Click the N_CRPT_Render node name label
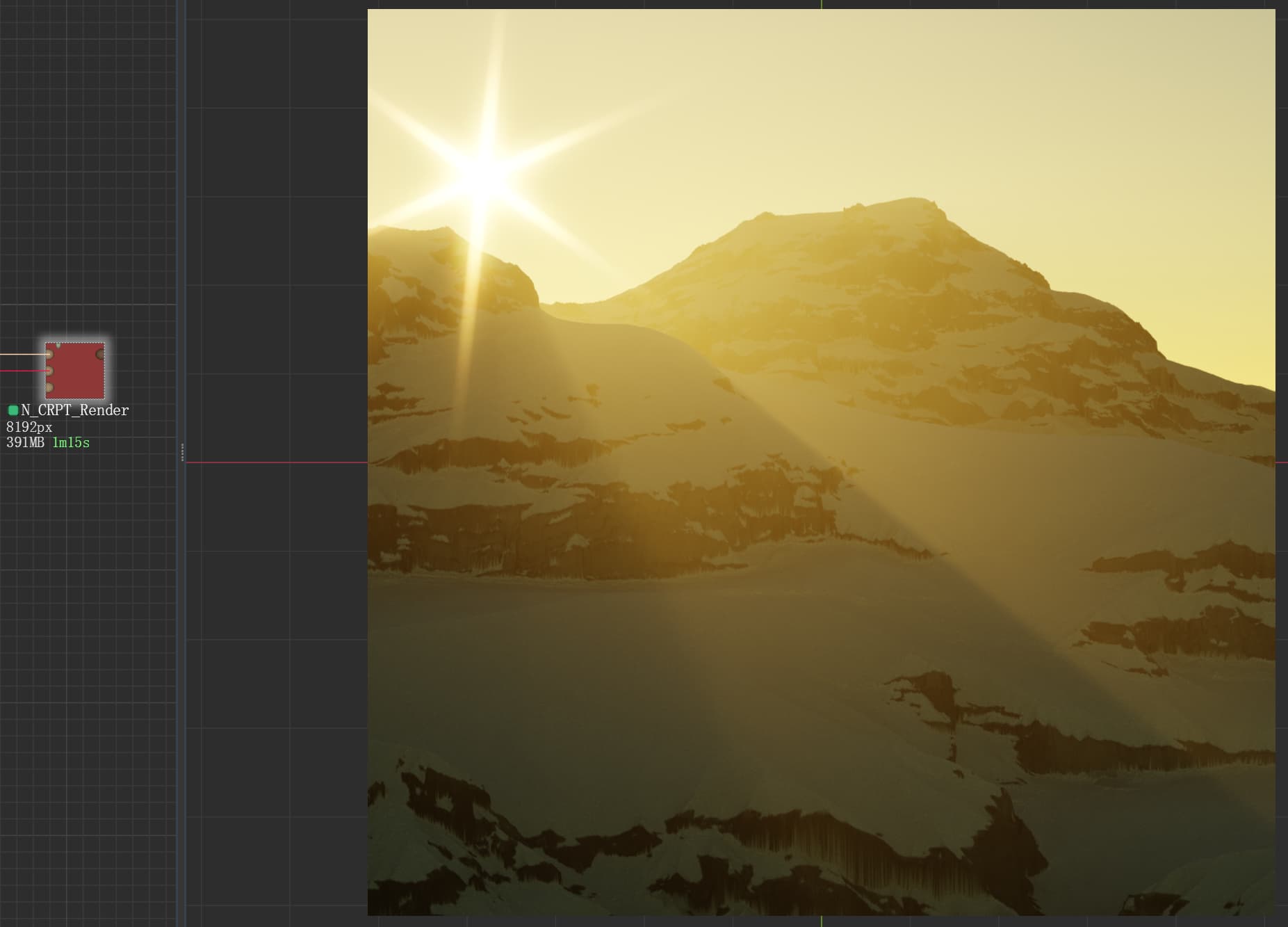Image resolution: width=1288 pixels, height=927 pixels. tap(74, 410)
